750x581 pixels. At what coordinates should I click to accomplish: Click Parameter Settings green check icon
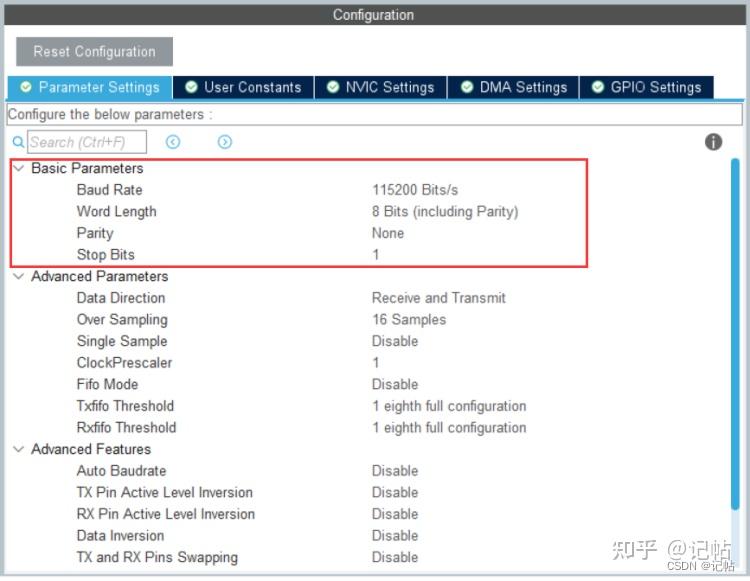pyautogui.click(x=26, y=87)
